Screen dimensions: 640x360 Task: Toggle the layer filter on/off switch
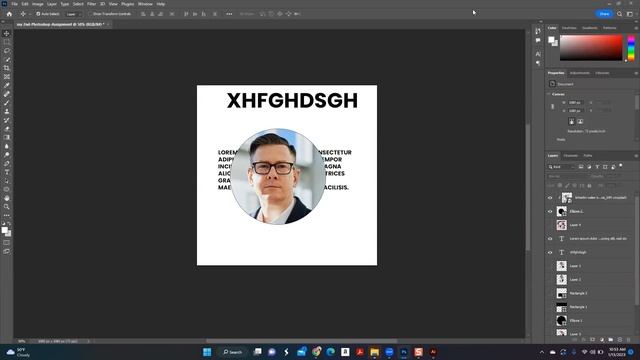click(621, 166)
